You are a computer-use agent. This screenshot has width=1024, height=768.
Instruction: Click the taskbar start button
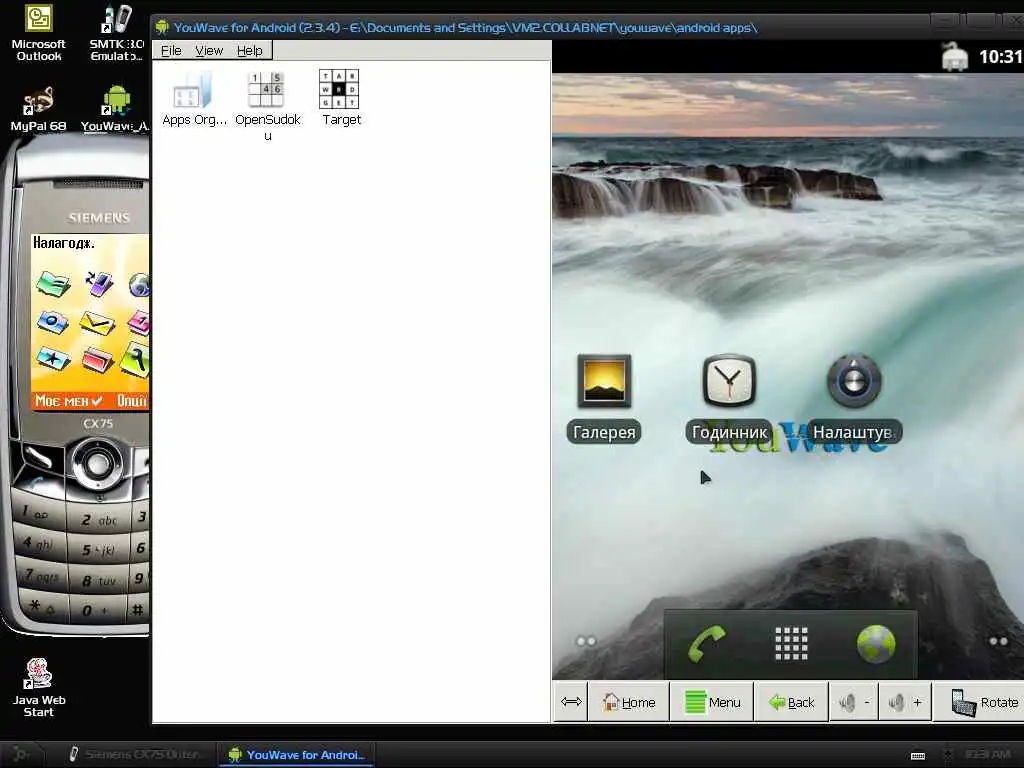pos(21,754)
